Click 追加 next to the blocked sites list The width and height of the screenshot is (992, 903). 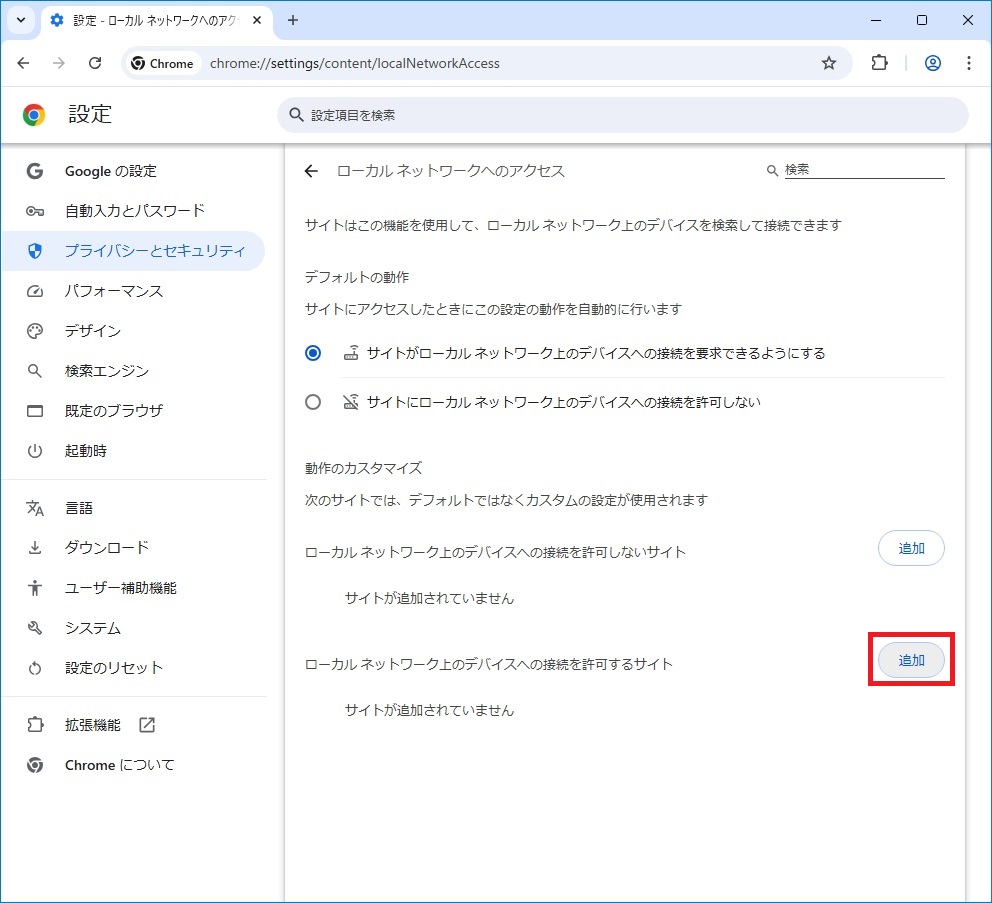click(911, 548)
